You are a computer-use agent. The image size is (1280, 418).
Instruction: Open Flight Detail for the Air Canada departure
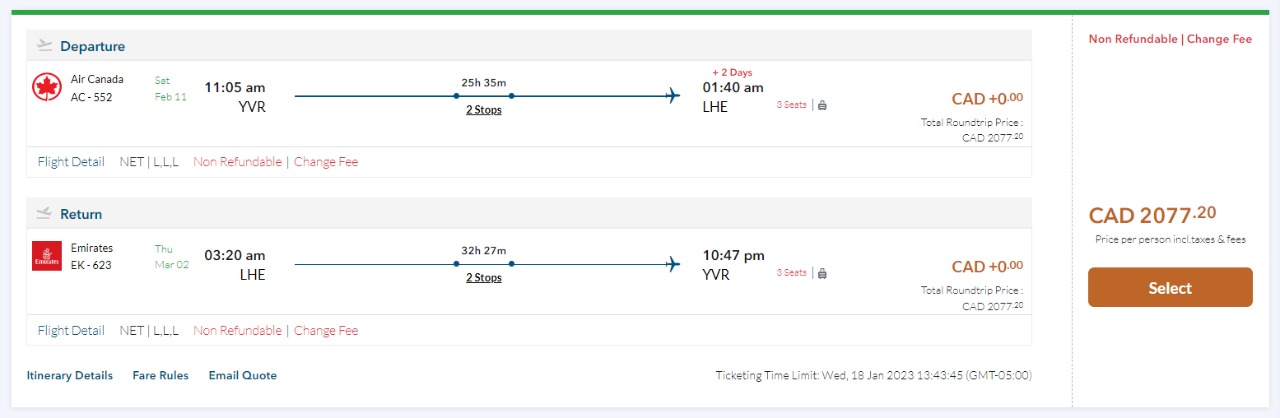pos(71,162)
